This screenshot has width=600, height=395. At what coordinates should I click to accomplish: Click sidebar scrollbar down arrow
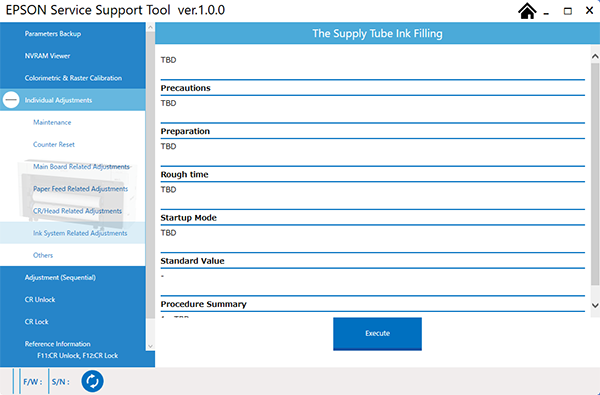point(150,346)
